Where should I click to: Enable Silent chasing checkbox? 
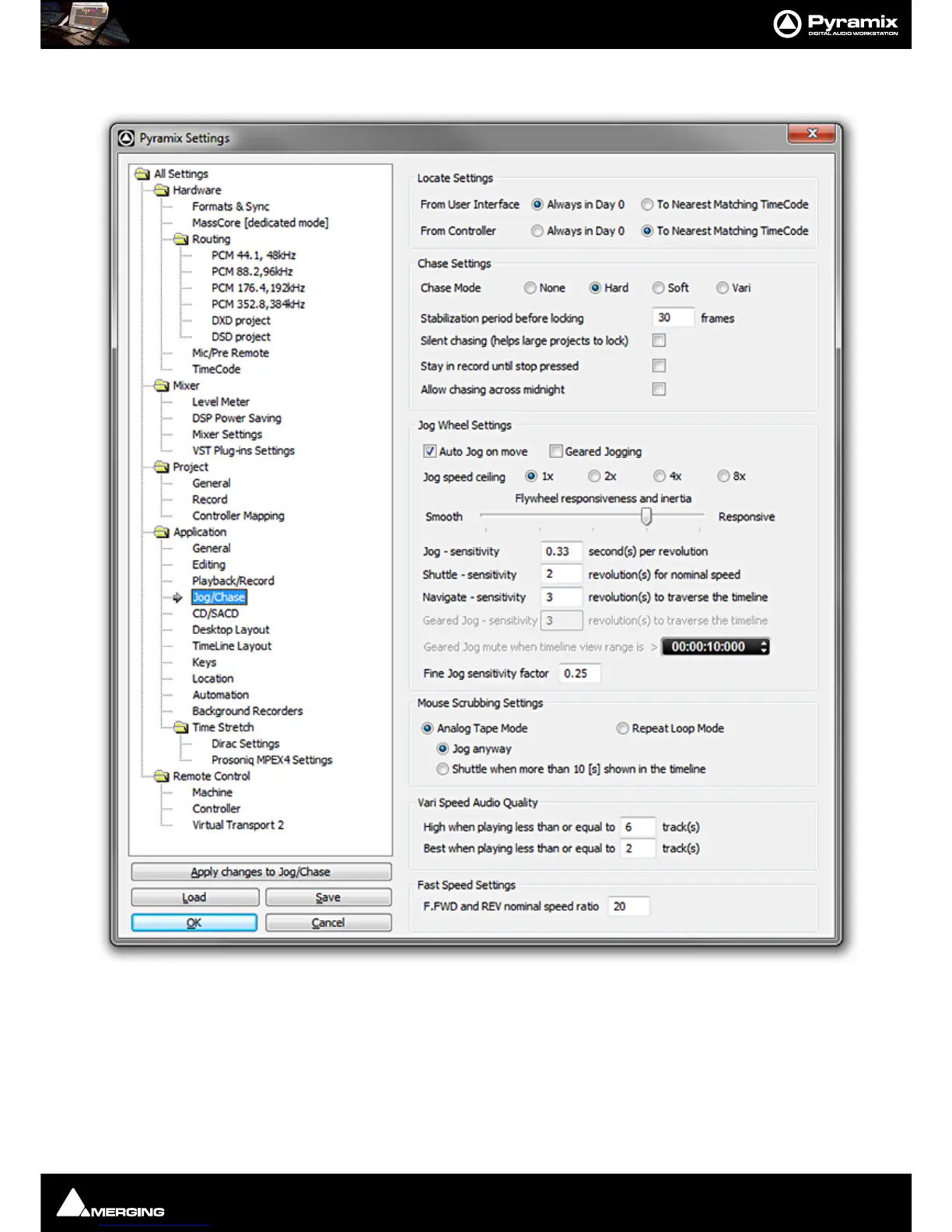pos(659,341)
